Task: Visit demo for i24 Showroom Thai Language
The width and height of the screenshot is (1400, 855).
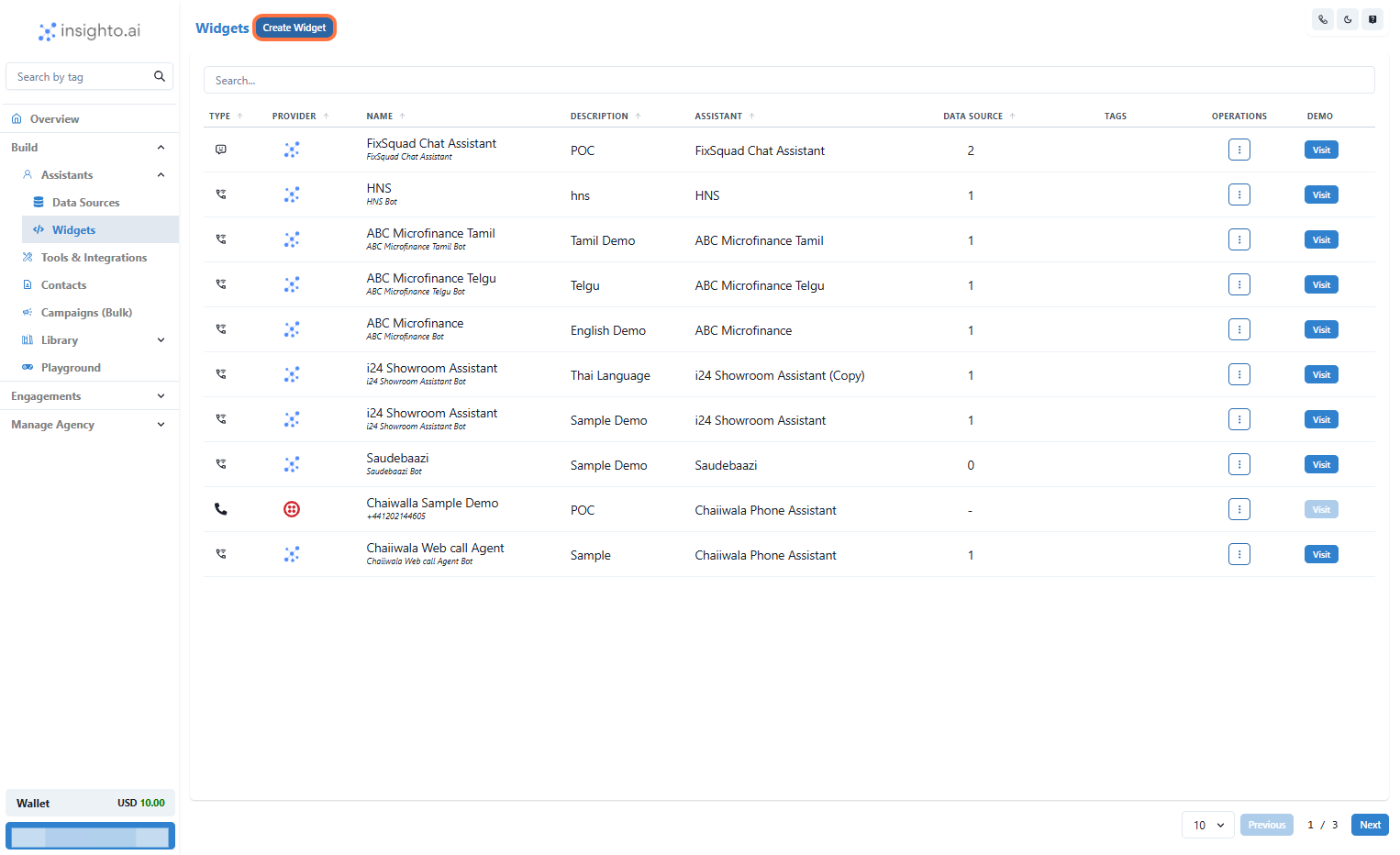Action: point(1321,374)
